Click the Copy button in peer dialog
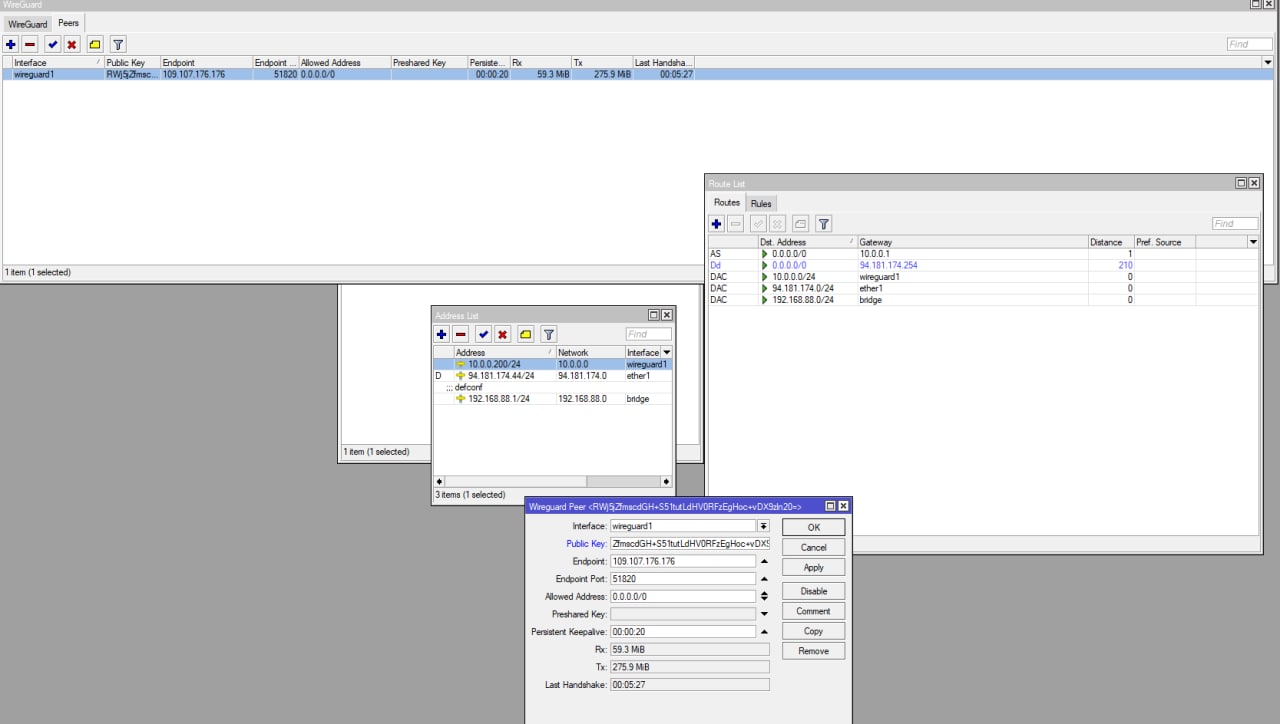The width and height of the screenshot is (1280, 724). tap(813, 631)
